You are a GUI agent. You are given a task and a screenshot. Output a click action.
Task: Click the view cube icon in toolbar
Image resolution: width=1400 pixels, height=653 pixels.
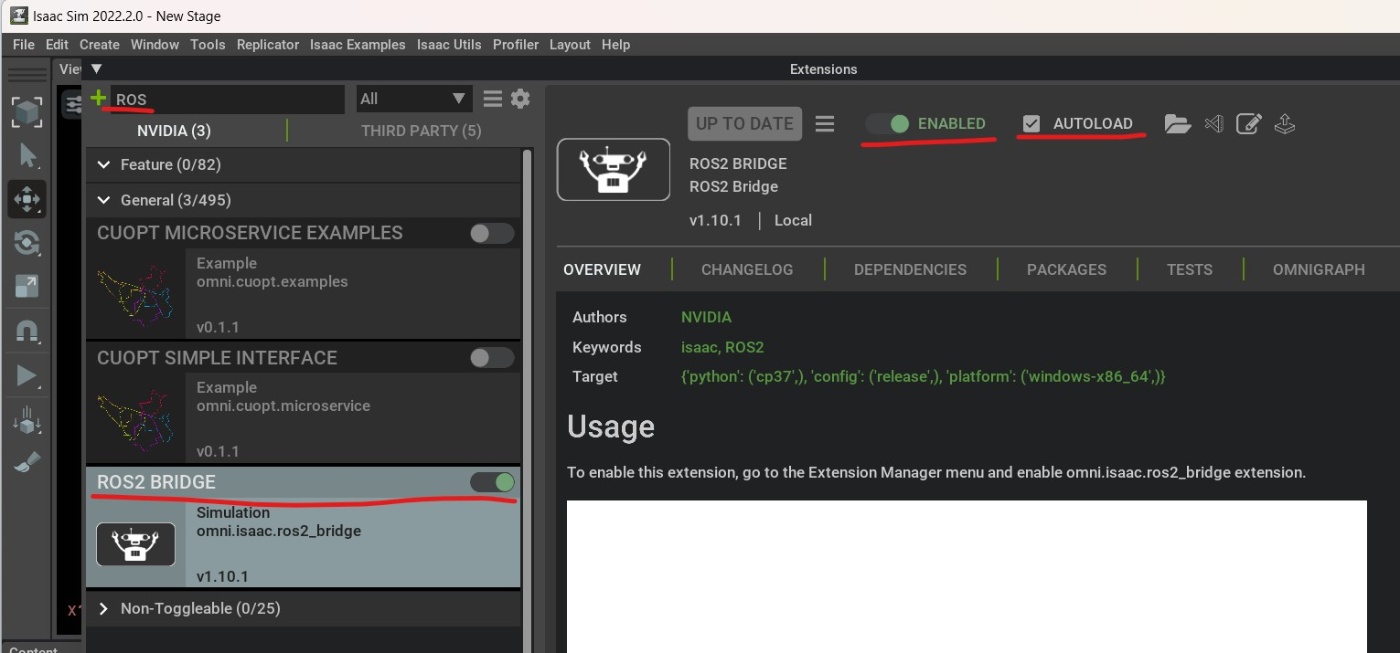(x=27, y=112)
